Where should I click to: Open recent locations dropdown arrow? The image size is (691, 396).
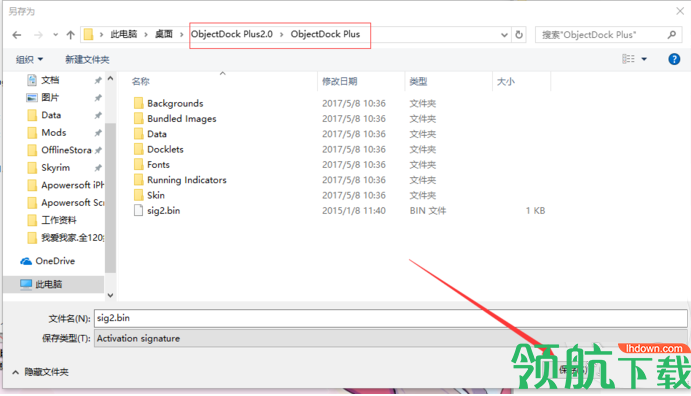(x=55, y=35)
